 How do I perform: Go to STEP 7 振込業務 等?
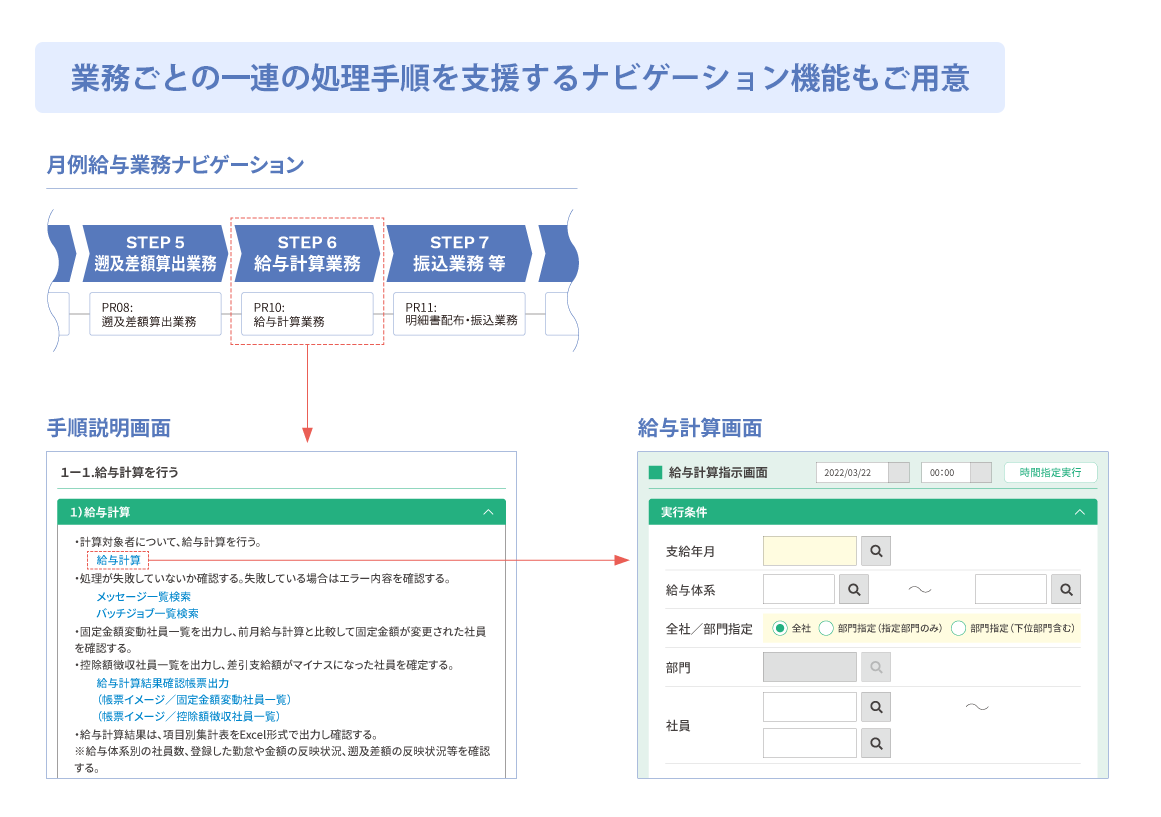(x=459, y=254)
